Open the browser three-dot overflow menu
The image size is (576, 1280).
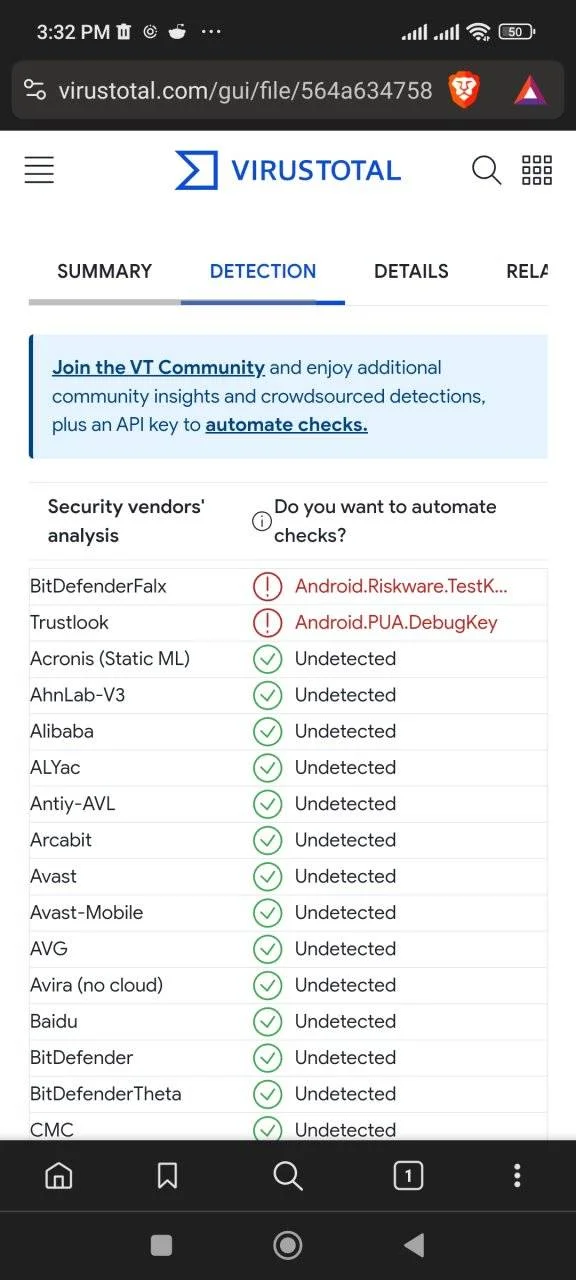(x=517, y=1175)
